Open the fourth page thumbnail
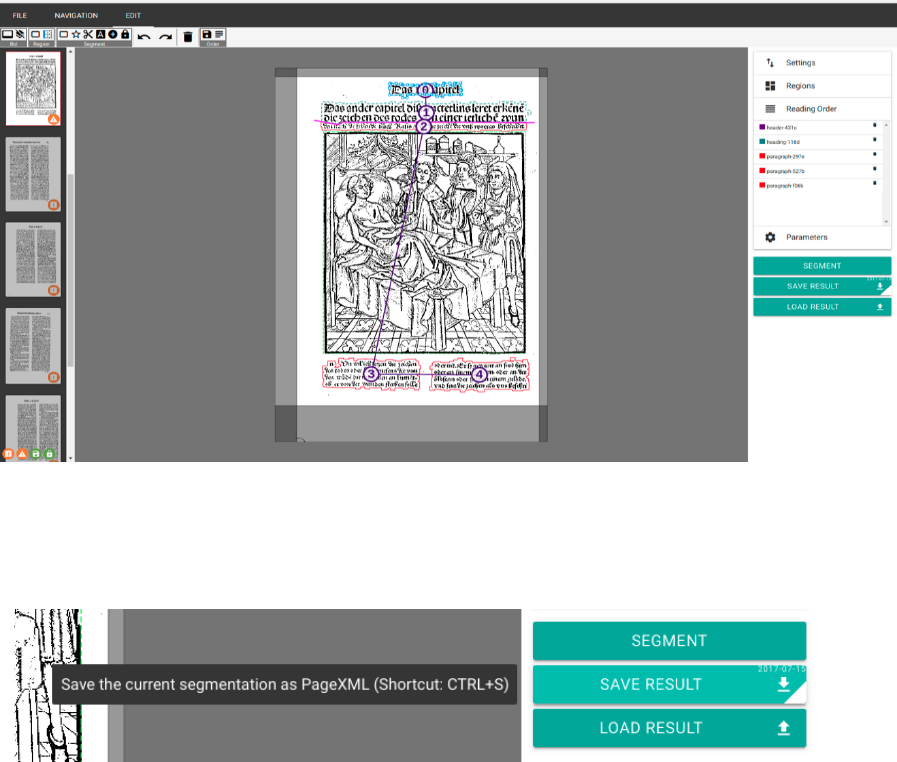Viewport: 897px width, 762px height. point(33,346)
